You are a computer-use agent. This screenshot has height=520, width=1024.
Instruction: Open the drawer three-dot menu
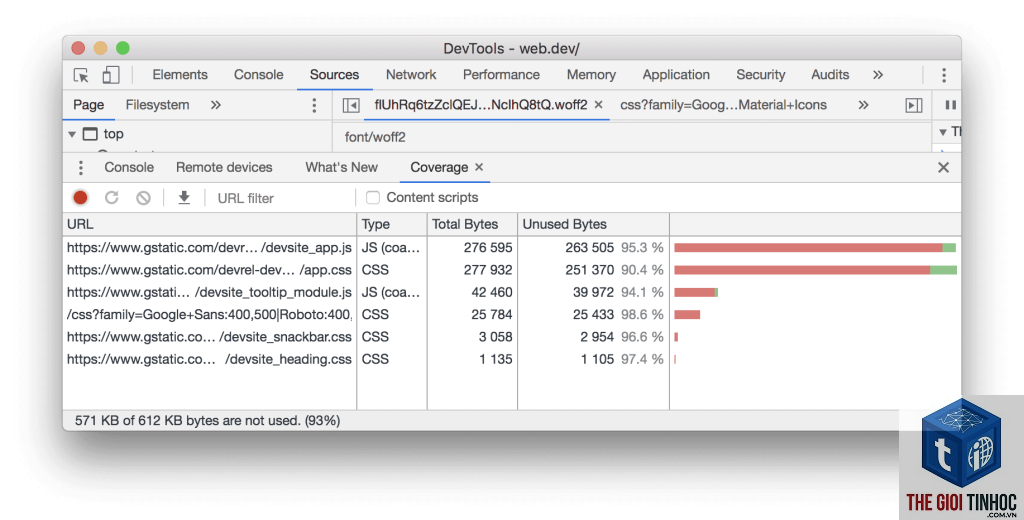pos(81,168)
